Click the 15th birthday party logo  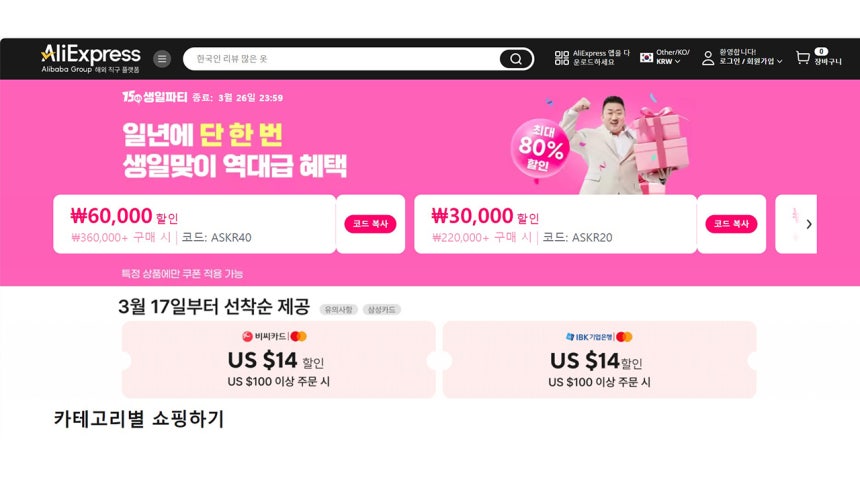155,97
